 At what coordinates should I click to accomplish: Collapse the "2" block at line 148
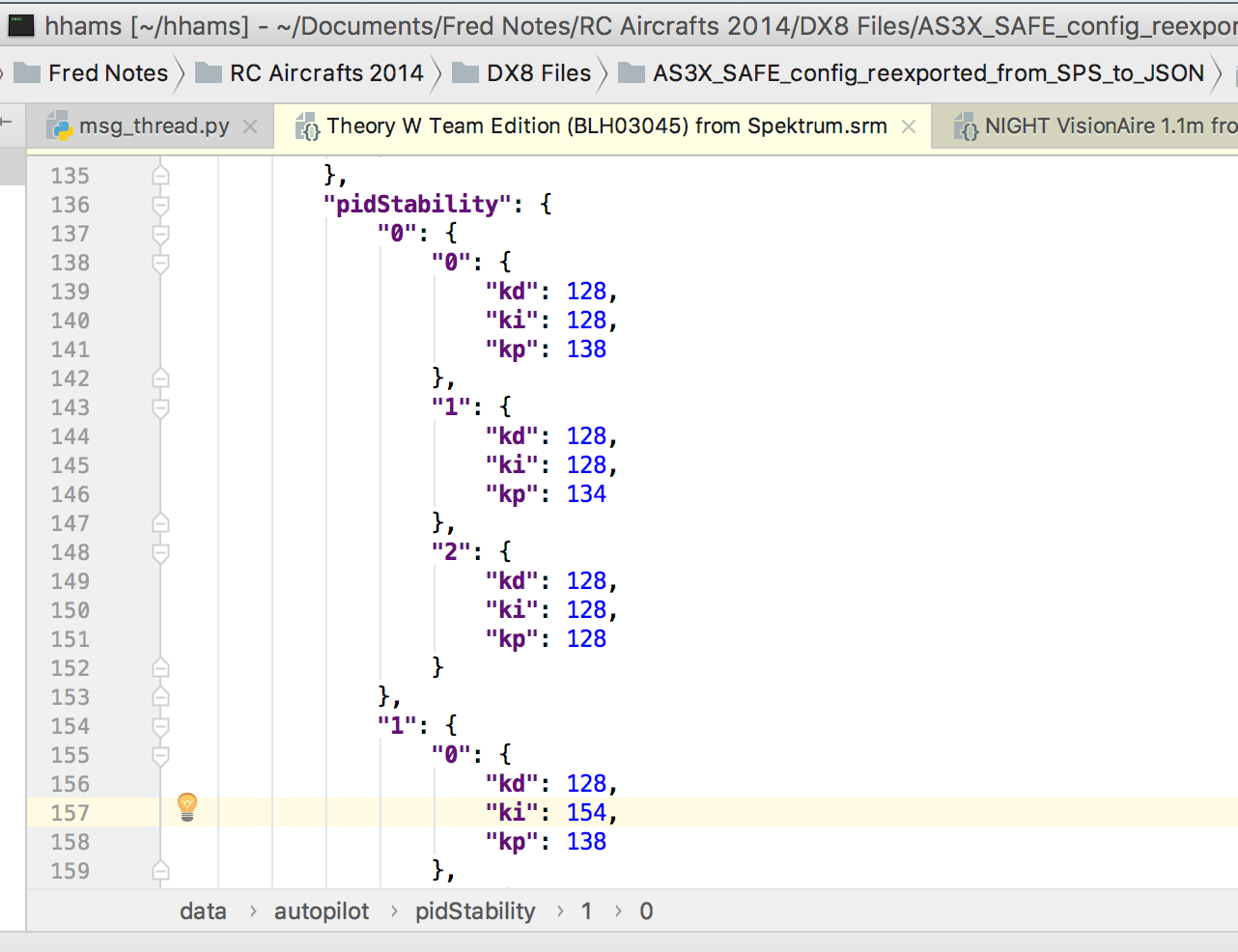161,552
